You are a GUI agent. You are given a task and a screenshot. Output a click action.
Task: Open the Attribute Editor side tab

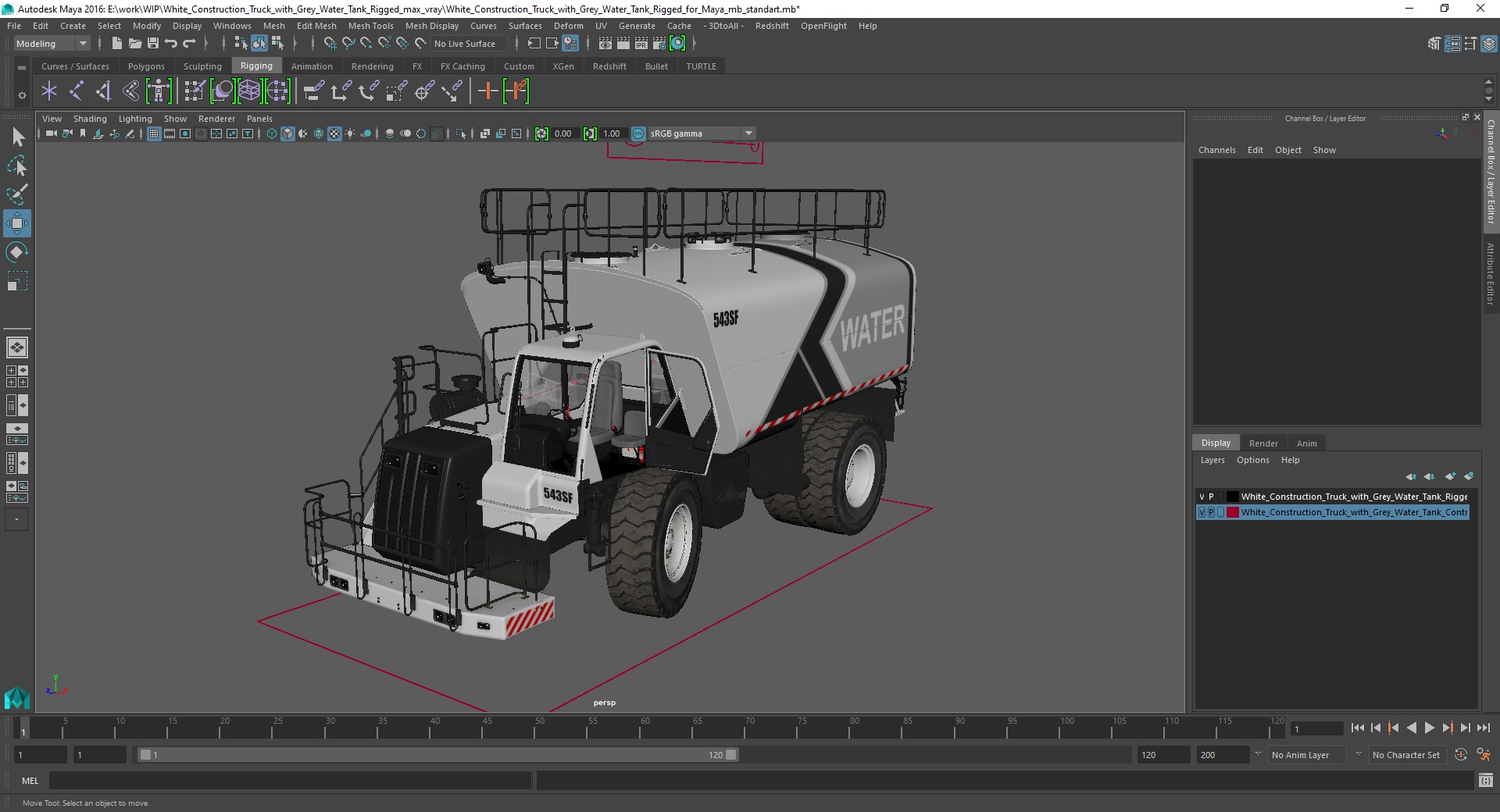click(1490, 273)
